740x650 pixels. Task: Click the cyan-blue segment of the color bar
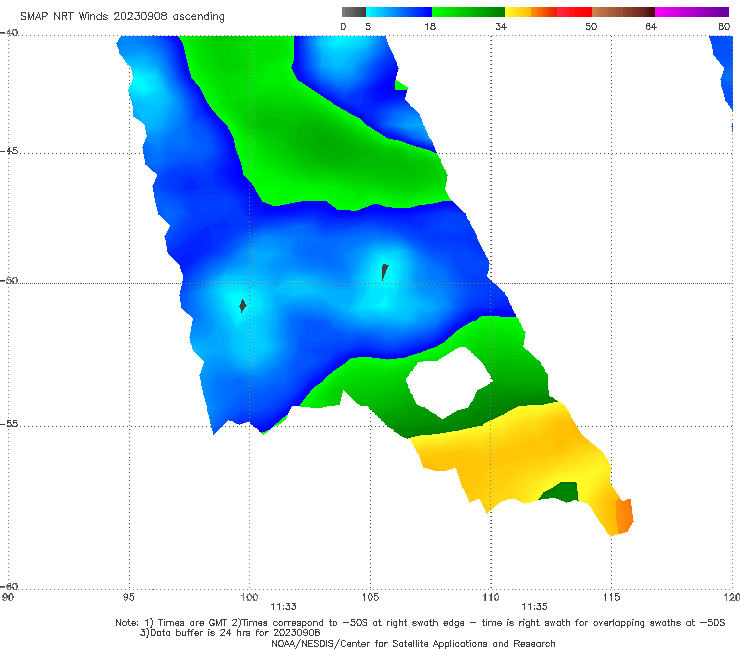pyautogui.click(x=399, y=12)
